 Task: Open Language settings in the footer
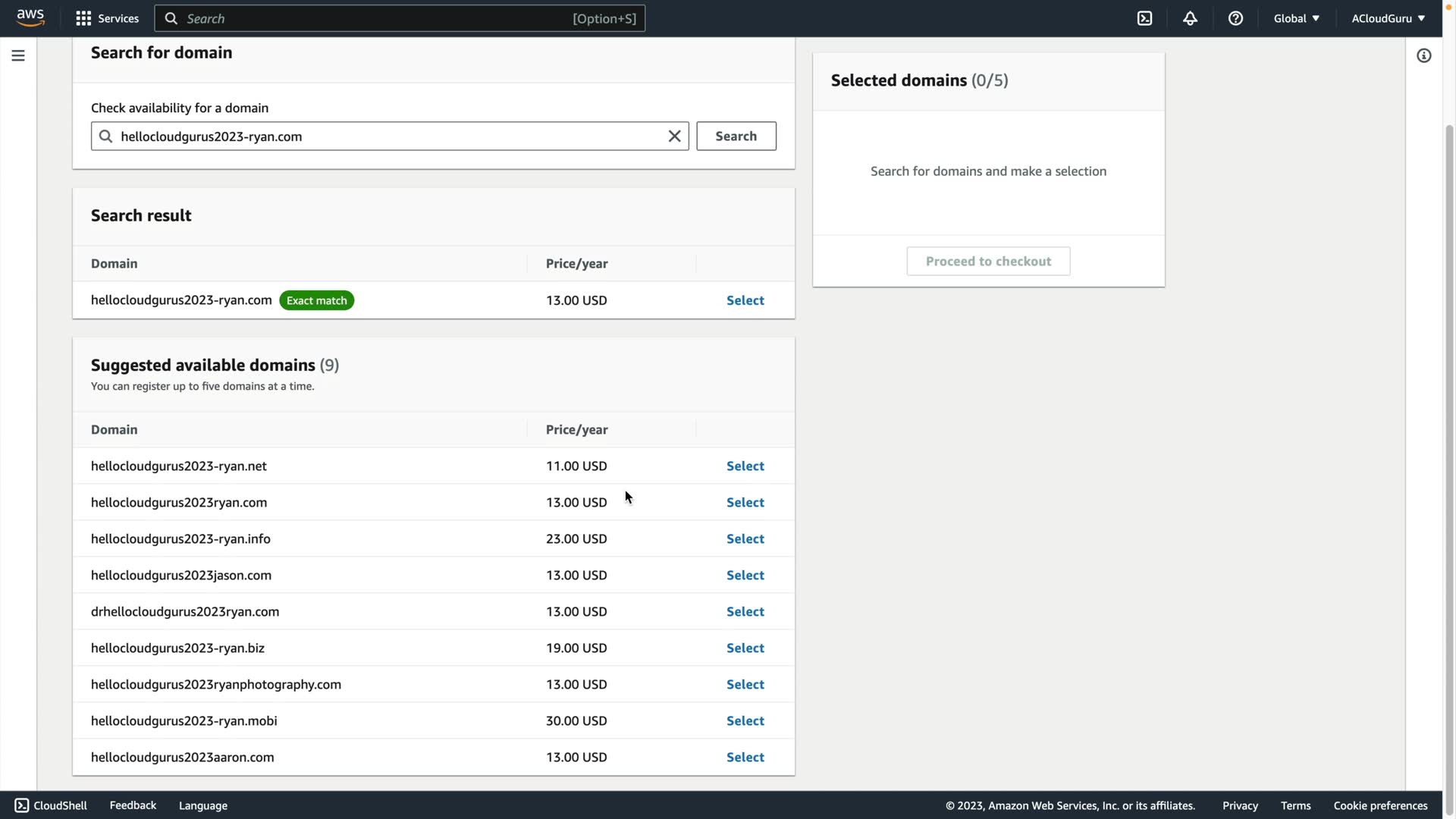coord(202,805)
